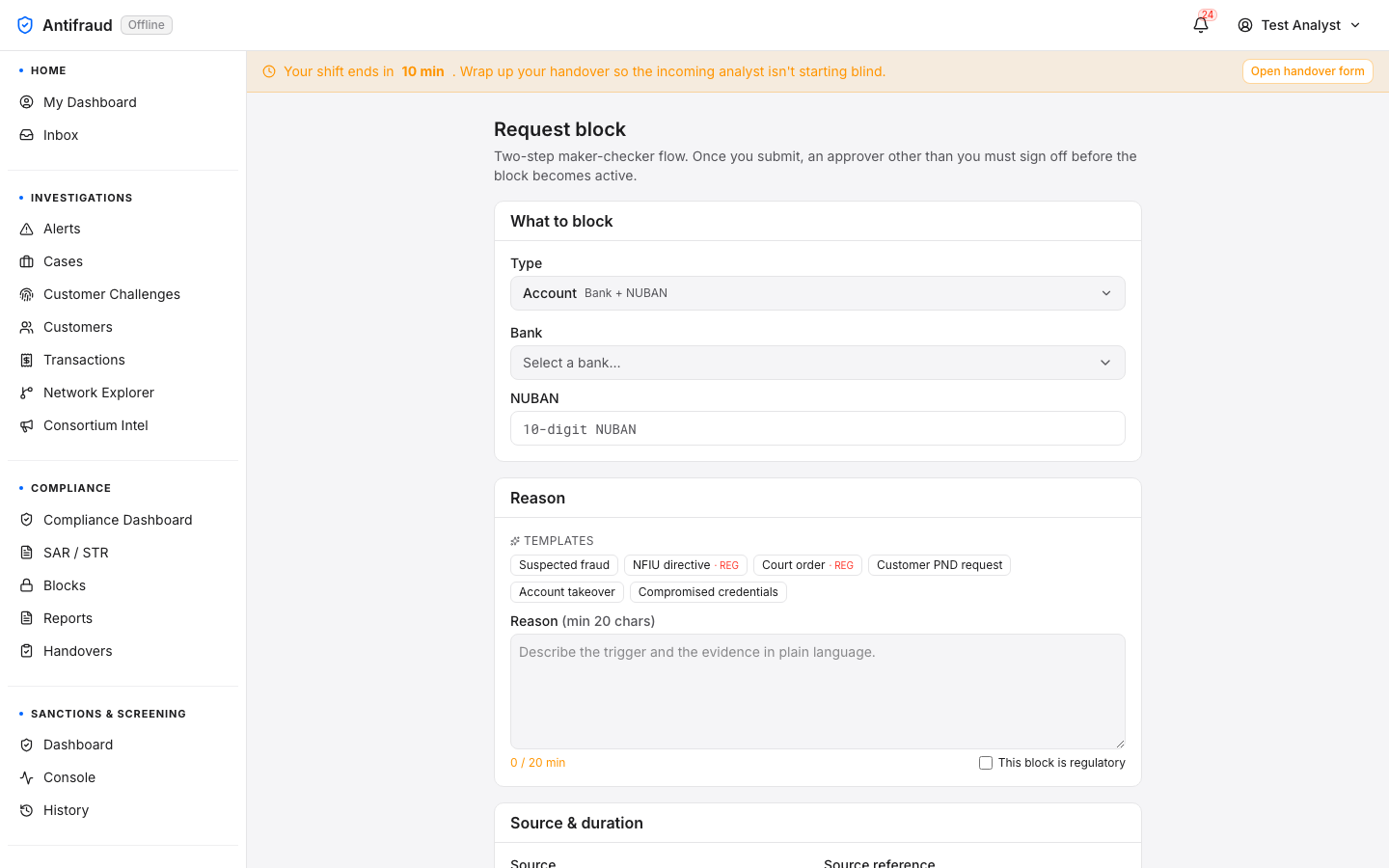
Task: Click the Offline status badge
Action: click(x=147, y=25)
